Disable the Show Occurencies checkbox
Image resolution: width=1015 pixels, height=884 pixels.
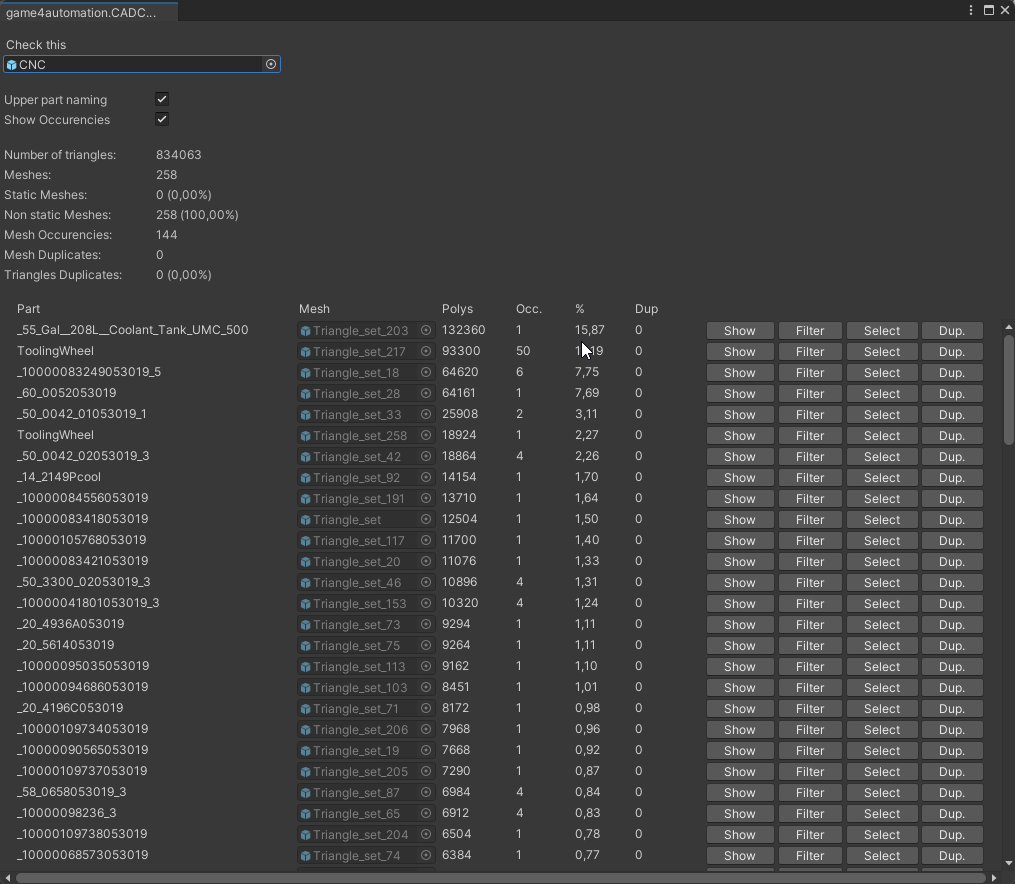coord(162,119)
